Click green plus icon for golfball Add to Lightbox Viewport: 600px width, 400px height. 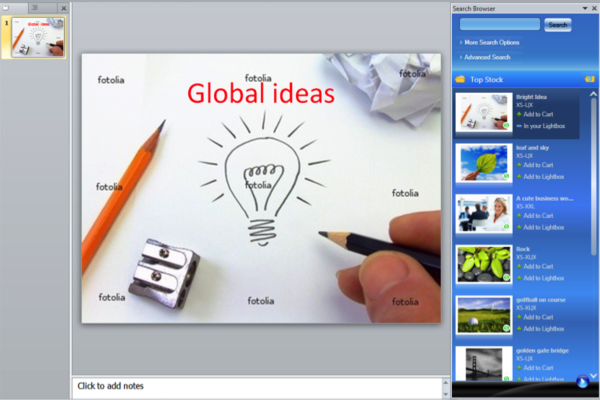(519, 329)
